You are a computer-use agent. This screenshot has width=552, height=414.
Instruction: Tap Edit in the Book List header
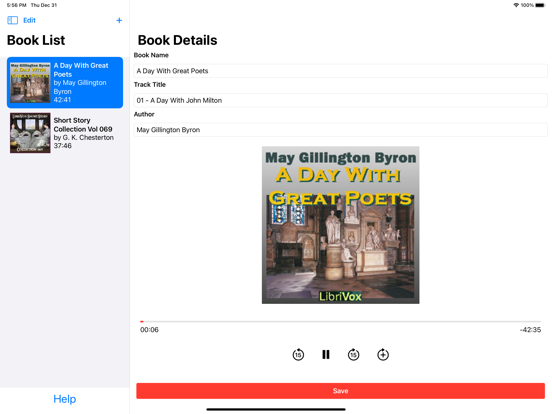tap(29, 20)
